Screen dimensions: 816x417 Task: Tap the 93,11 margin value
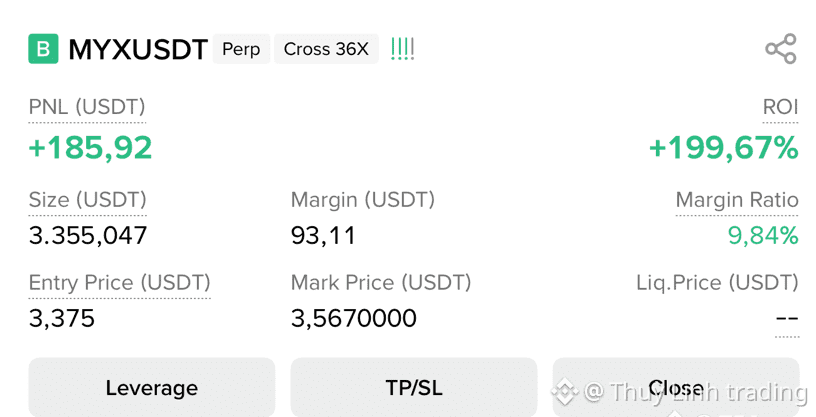point(323,236)
